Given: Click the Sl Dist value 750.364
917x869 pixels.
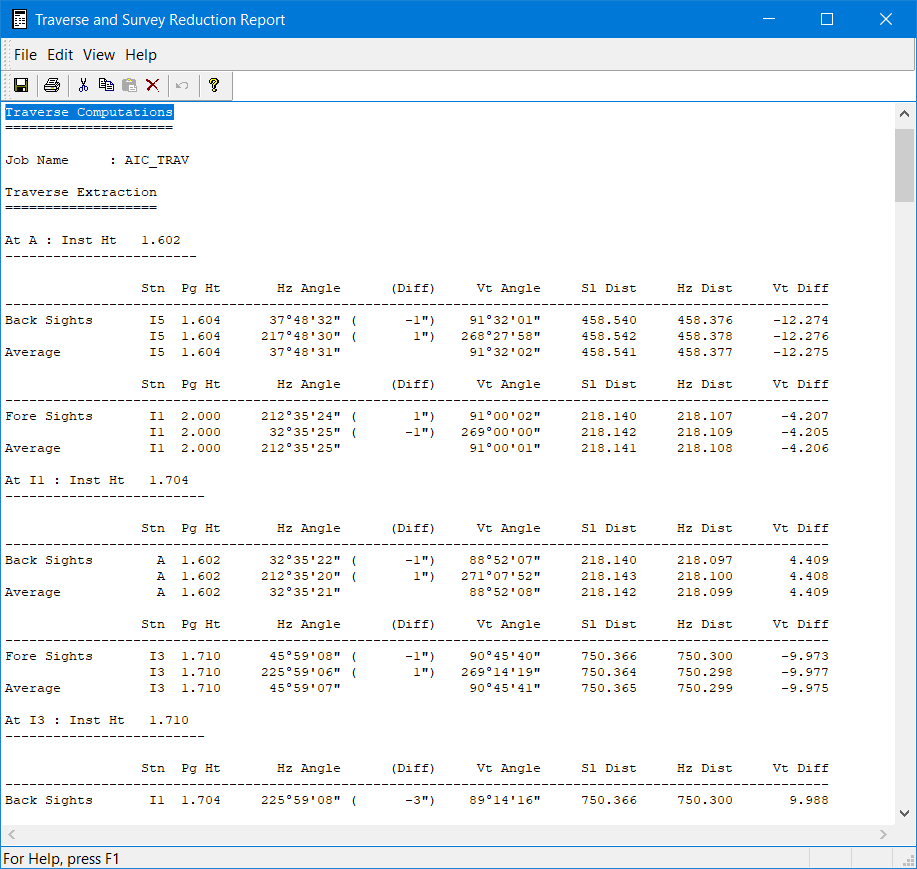Looking at the screenshot, I should pos(609,672).
